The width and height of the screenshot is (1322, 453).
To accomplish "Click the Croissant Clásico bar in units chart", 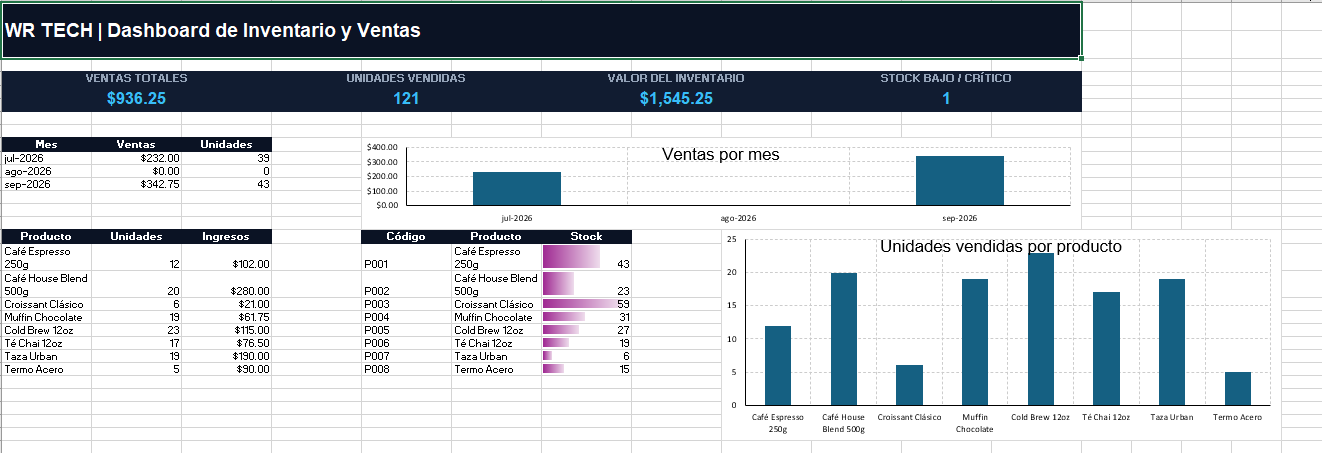I will coord(909,385).
